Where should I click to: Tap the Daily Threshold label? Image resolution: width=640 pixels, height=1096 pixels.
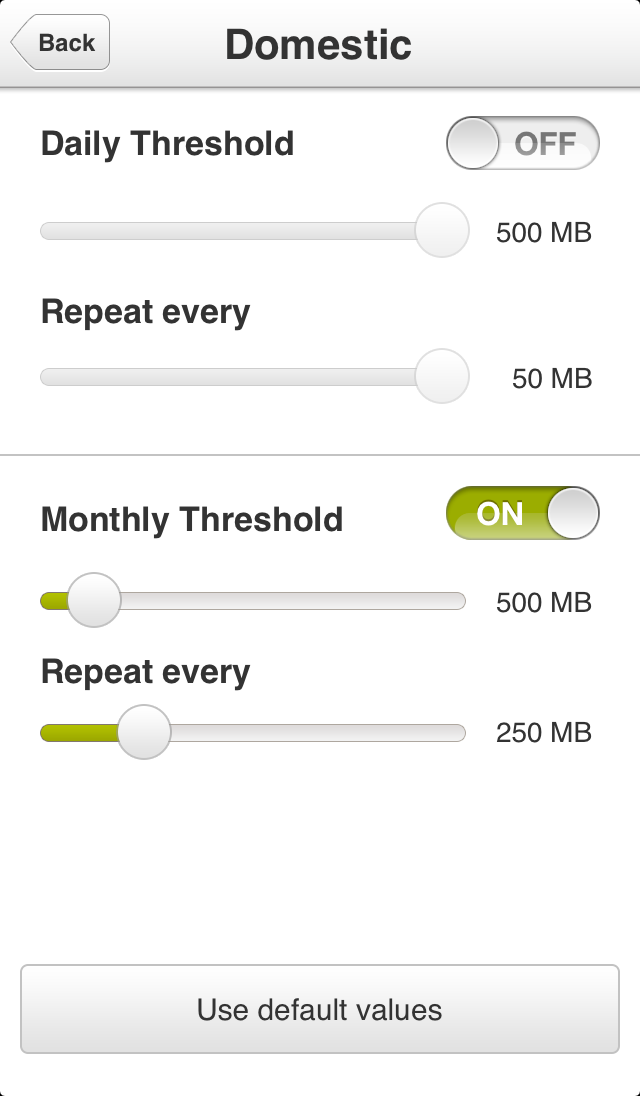click(x=167, y=144)
